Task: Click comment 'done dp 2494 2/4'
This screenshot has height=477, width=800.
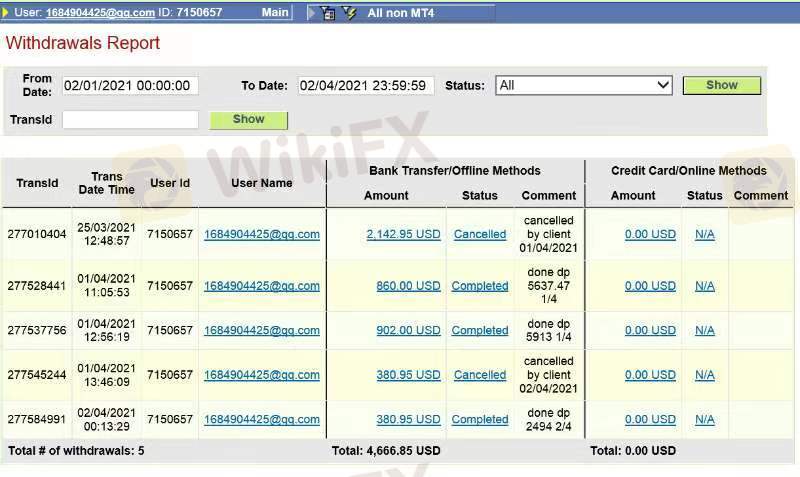Action: 548,419
